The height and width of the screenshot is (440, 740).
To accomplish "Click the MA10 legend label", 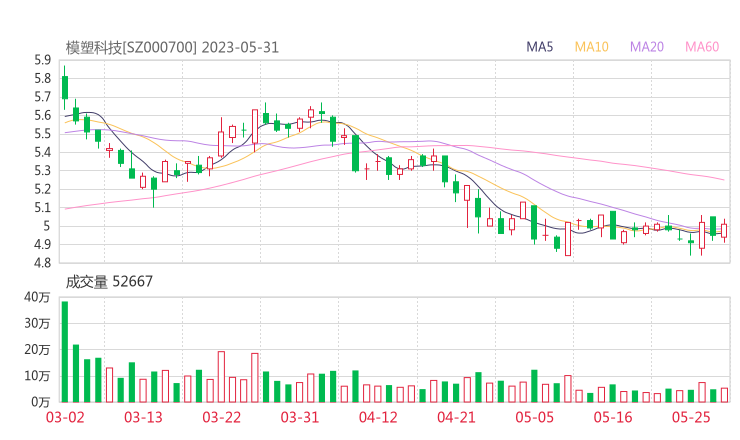I will [x=591, y=47].
